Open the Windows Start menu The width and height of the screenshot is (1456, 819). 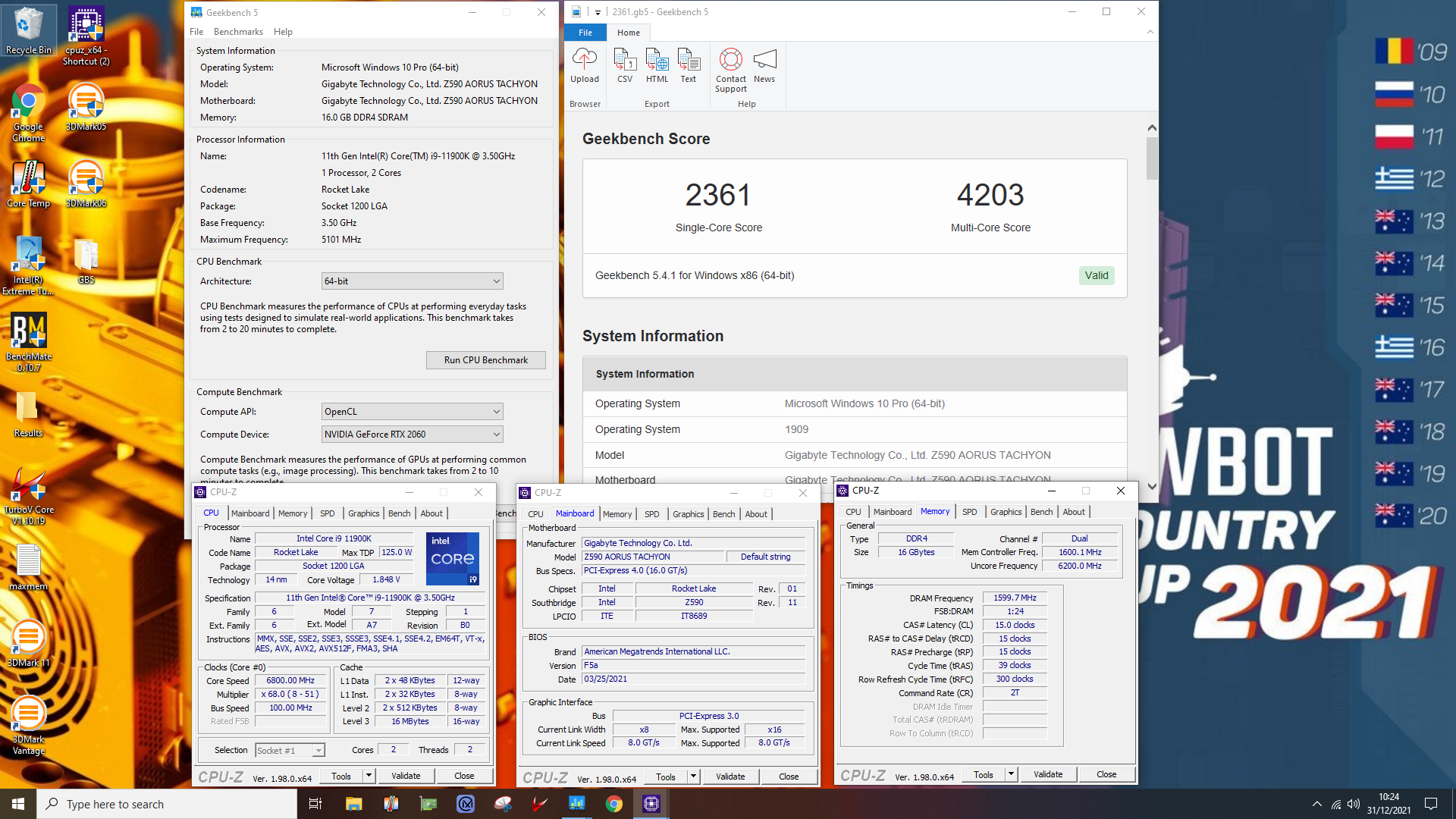pos(18,804)
